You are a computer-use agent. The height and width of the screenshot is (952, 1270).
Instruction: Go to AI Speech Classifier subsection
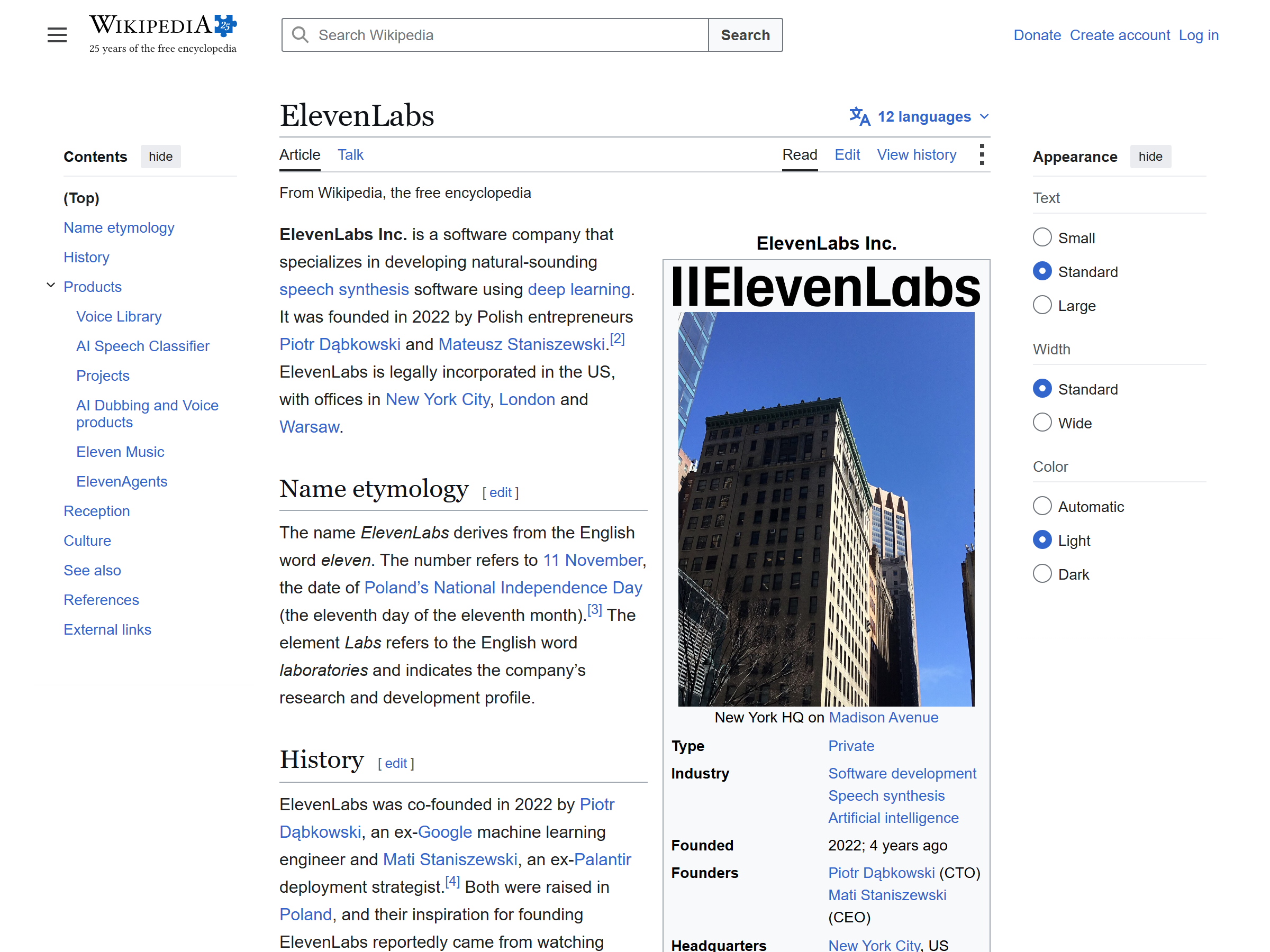(x=143, y=346)
